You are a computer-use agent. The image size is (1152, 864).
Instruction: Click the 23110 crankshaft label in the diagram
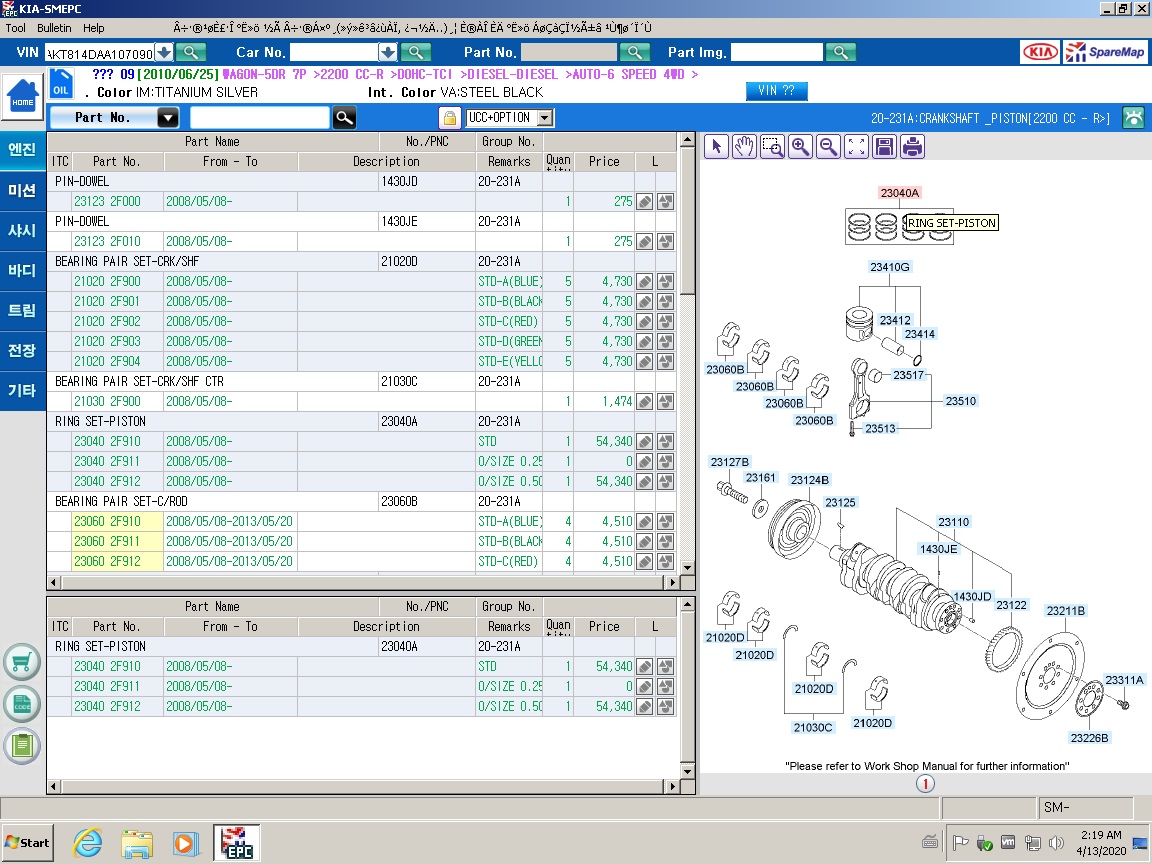pyautogui.click(x=954, y=522)
